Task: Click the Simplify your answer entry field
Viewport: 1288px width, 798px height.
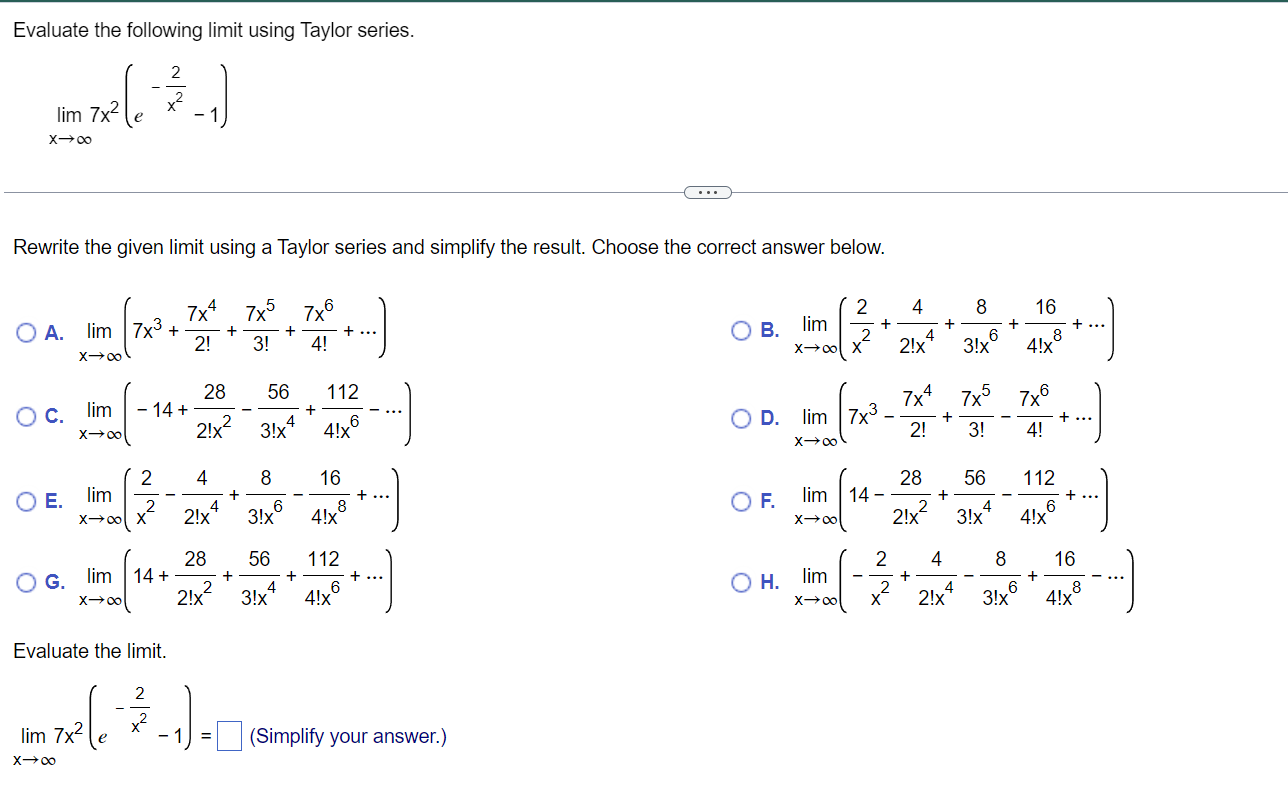Action: 230,735
